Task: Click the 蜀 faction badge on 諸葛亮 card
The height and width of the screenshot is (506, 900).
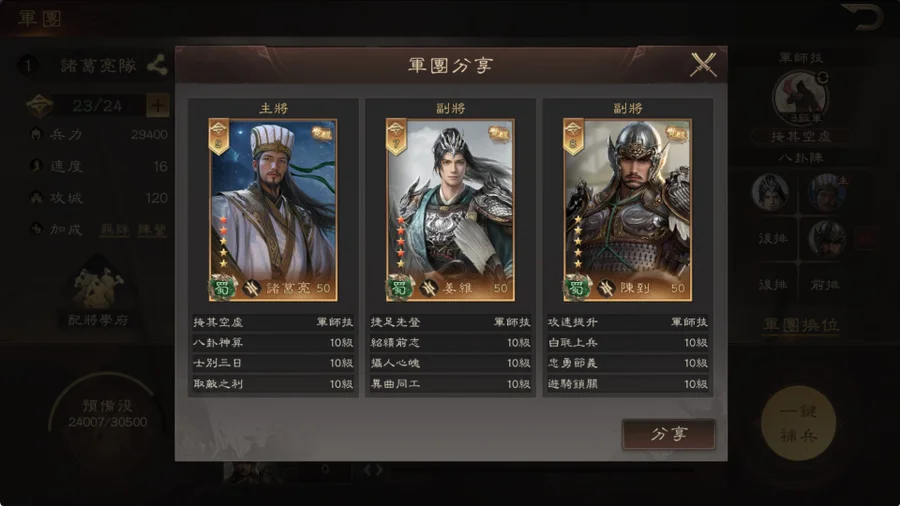Action: pyautogui.click(x=222, y=287)
